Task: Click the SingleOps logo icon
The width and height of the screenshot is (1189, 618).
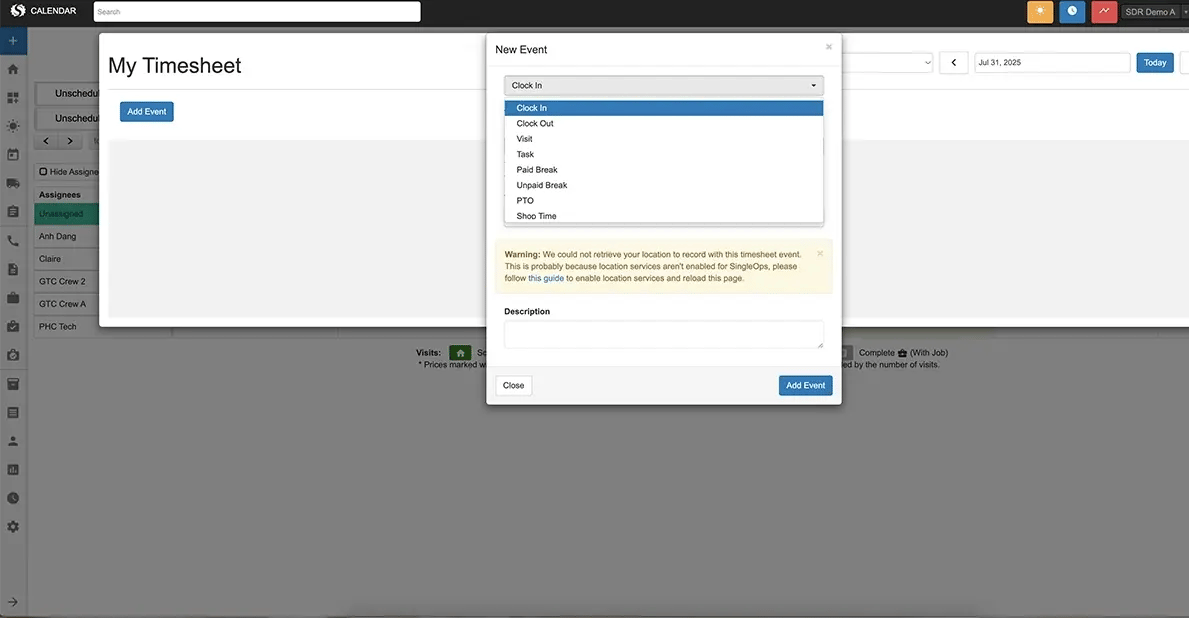Action: click(x=17, y=11)
